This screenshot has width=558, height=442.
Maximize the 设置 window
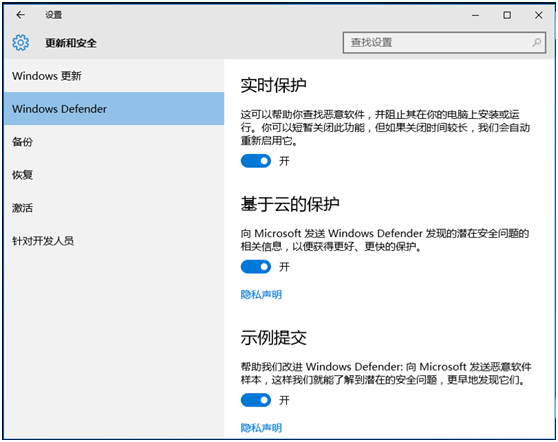point(507,15)
